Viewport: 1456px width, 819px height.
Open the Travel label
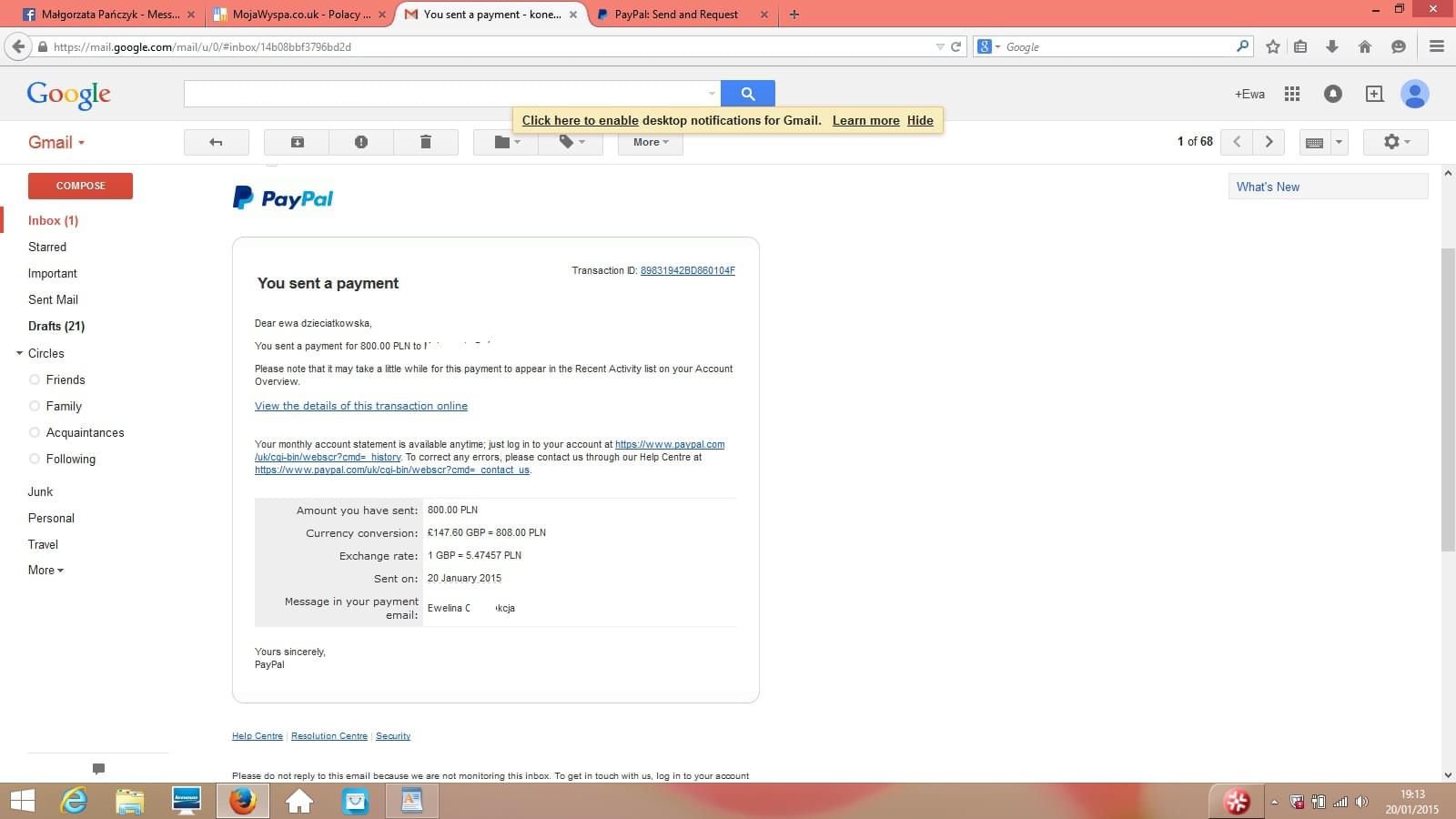[x=43, y=544]
